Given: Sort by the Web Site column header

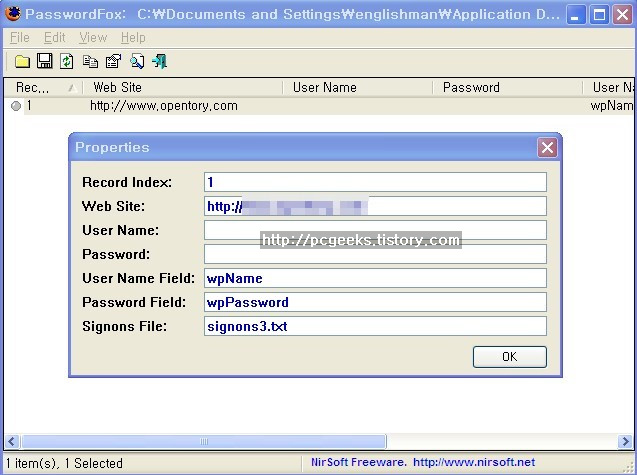Looking at the screenshot, I should click(182, 87).
